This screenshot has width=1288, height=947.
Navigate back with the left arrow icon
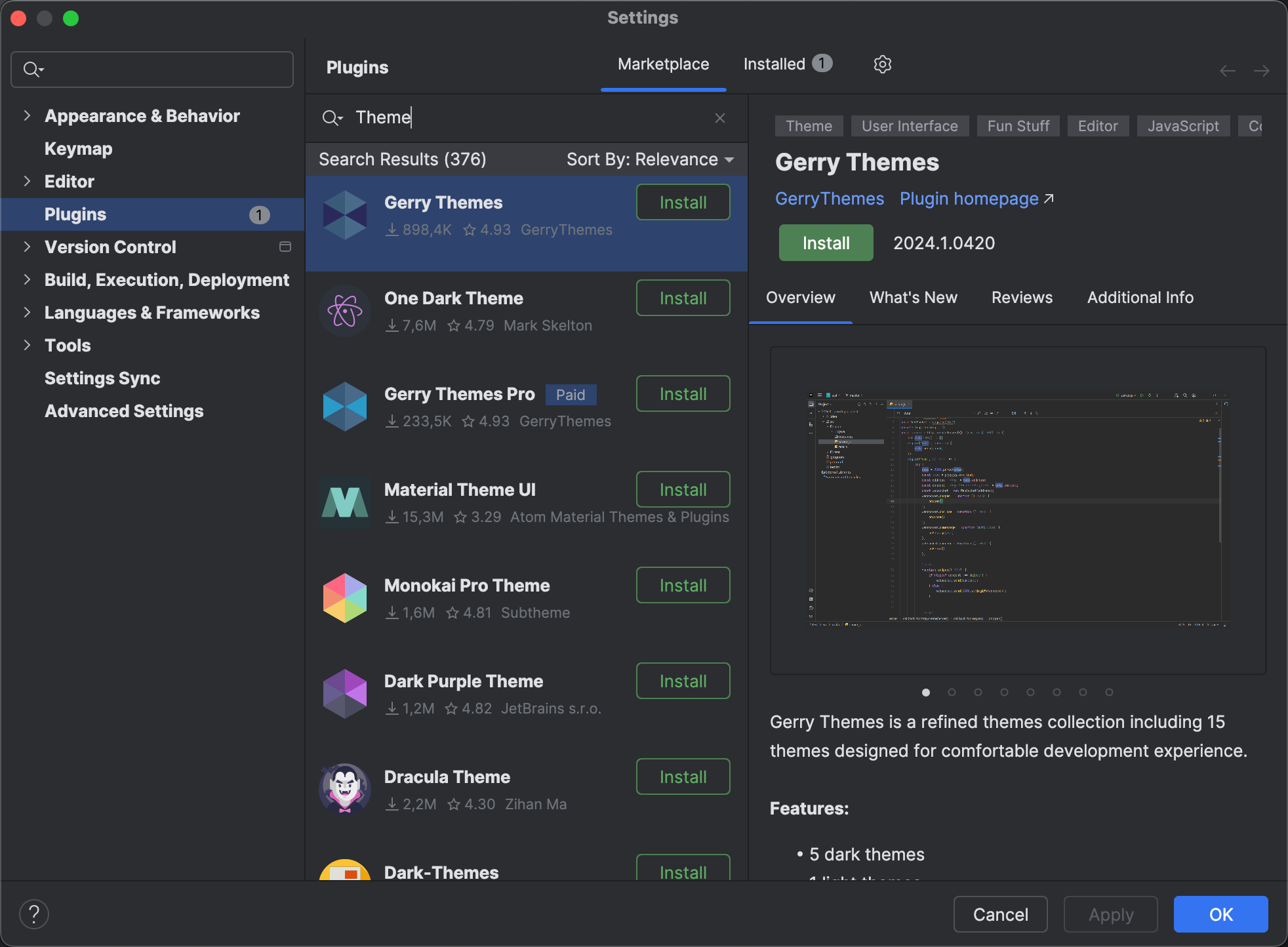coord(1228,70)
